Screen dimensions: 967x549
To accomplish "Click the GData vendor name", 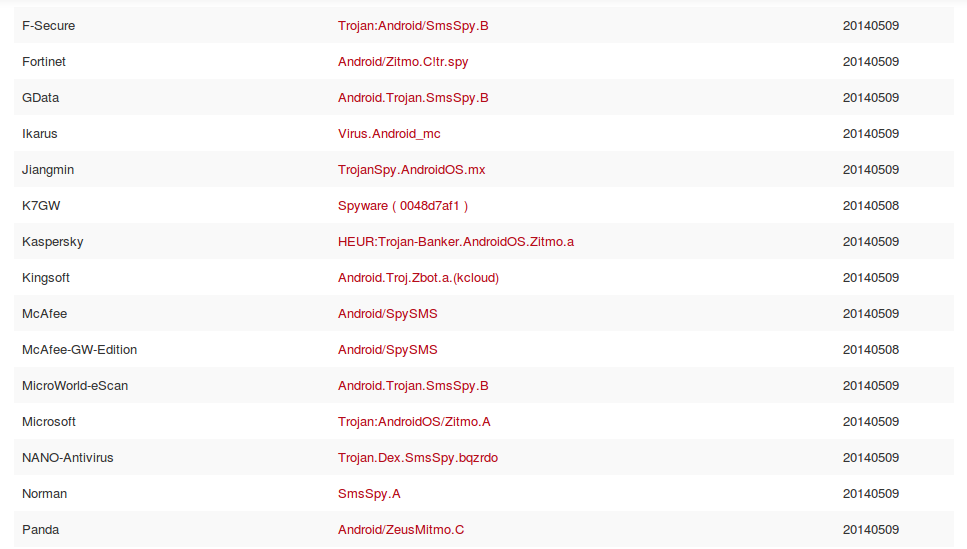I will (40, 97).
